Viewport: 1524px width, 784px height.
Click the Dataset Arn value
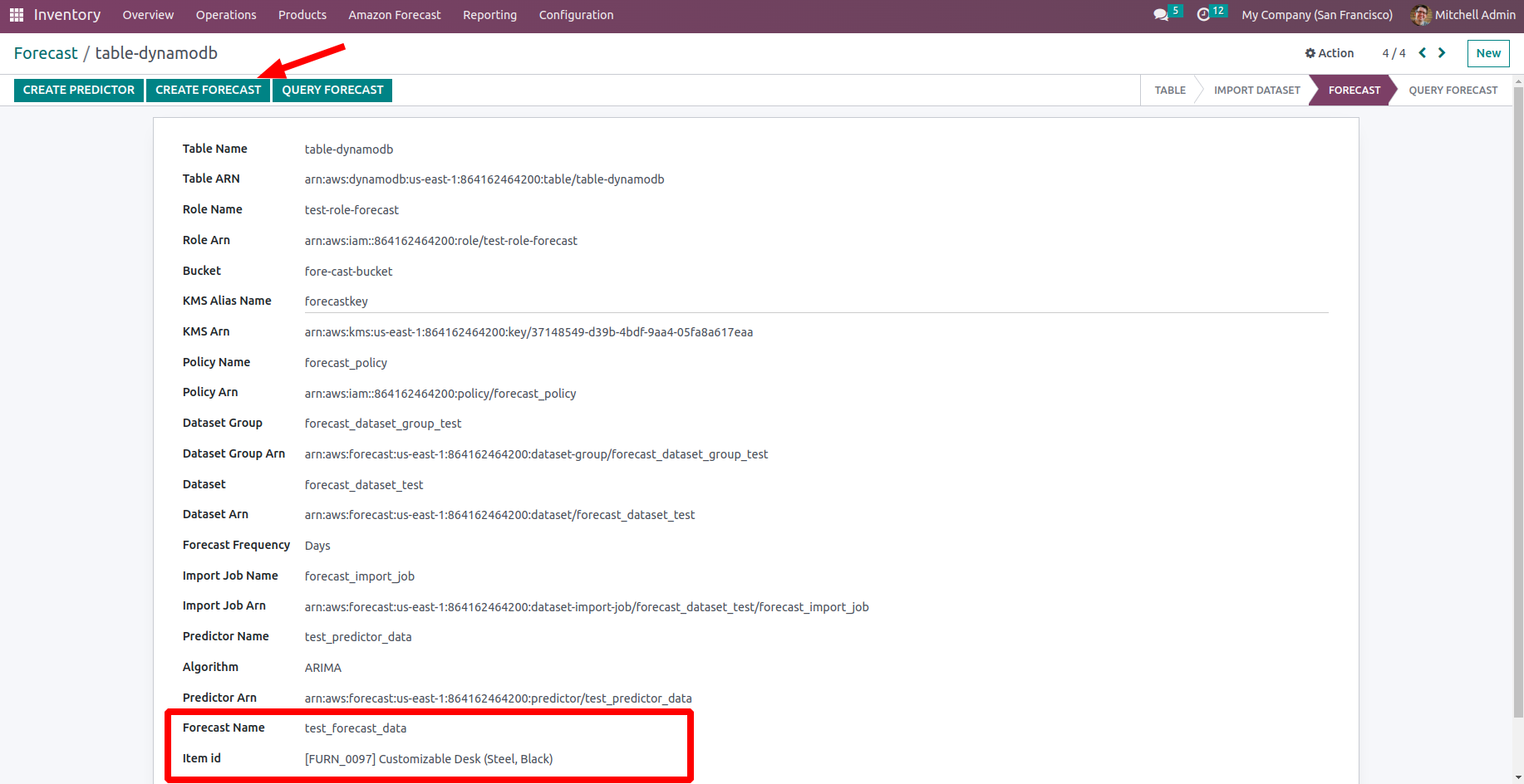(x=499, y=515)
